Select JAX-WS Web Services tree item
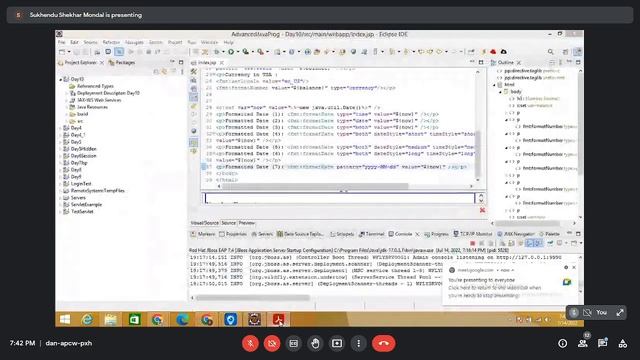640x360 pixels. coord(99,100)
